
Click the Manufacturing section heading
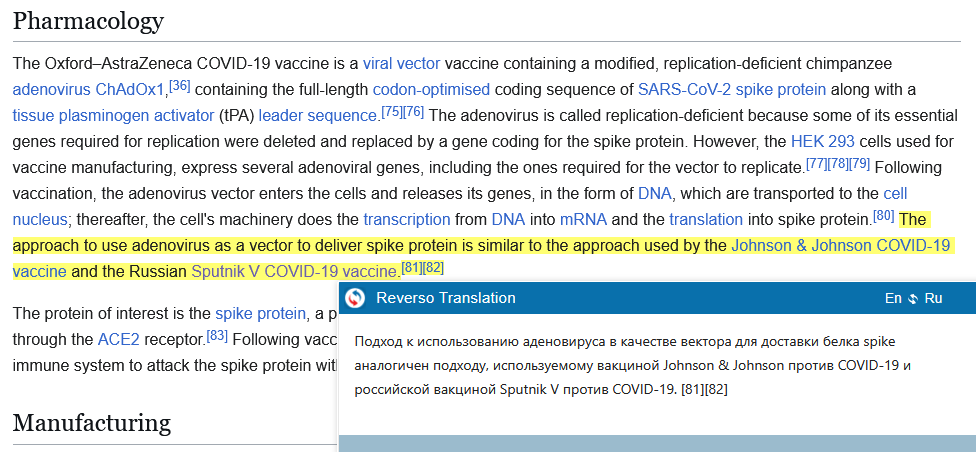pos(92,422)
